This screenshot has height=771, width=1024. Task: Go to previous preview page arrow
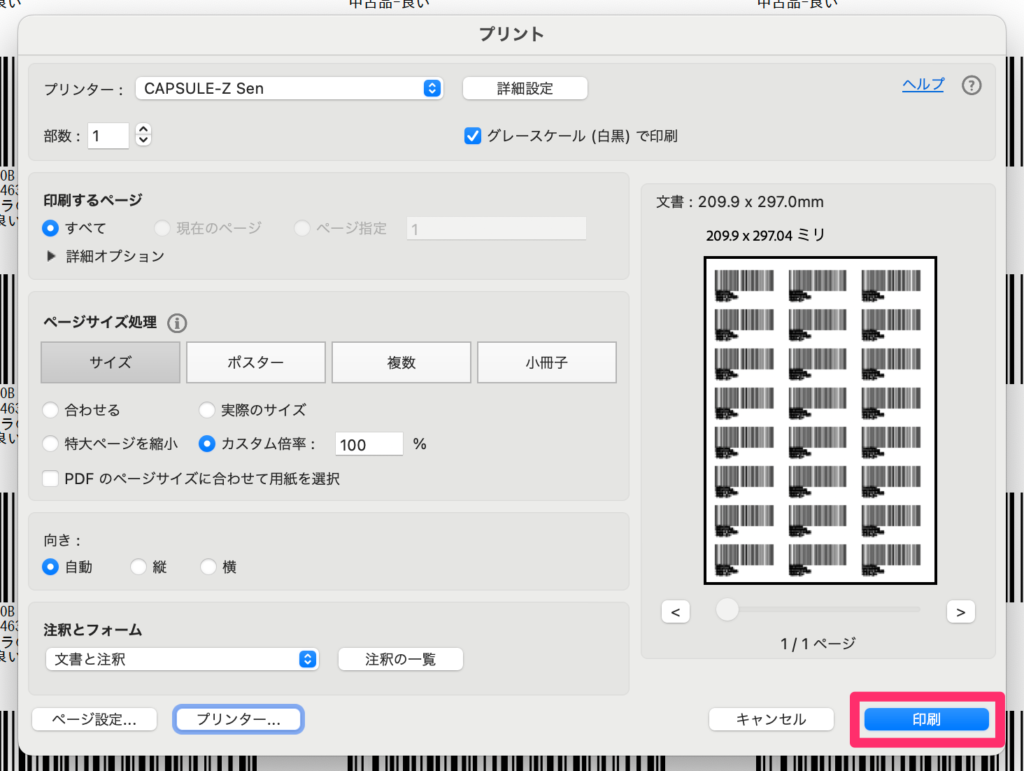click(676, 612)
